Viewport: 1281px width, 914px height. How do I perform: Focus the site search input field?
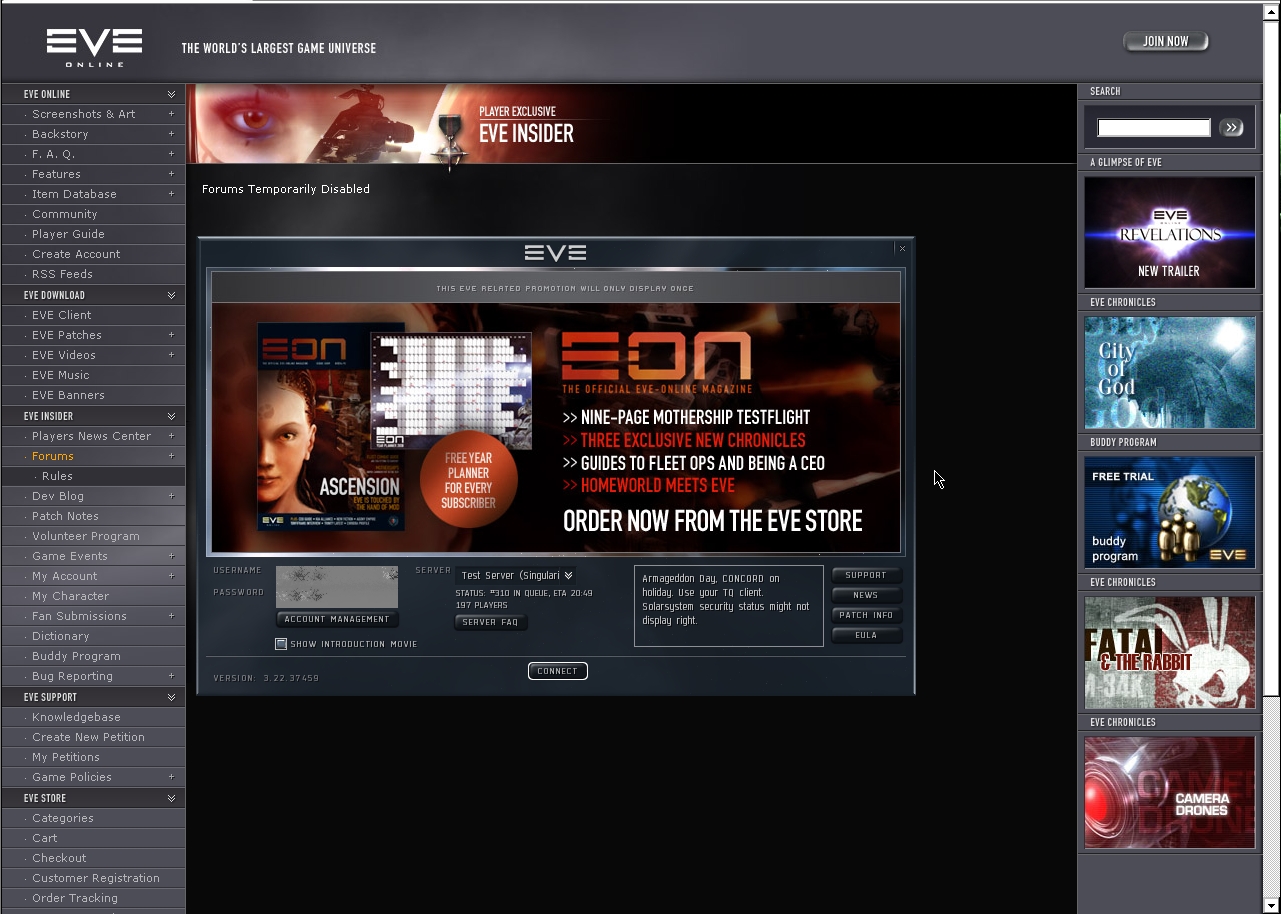1154,127
